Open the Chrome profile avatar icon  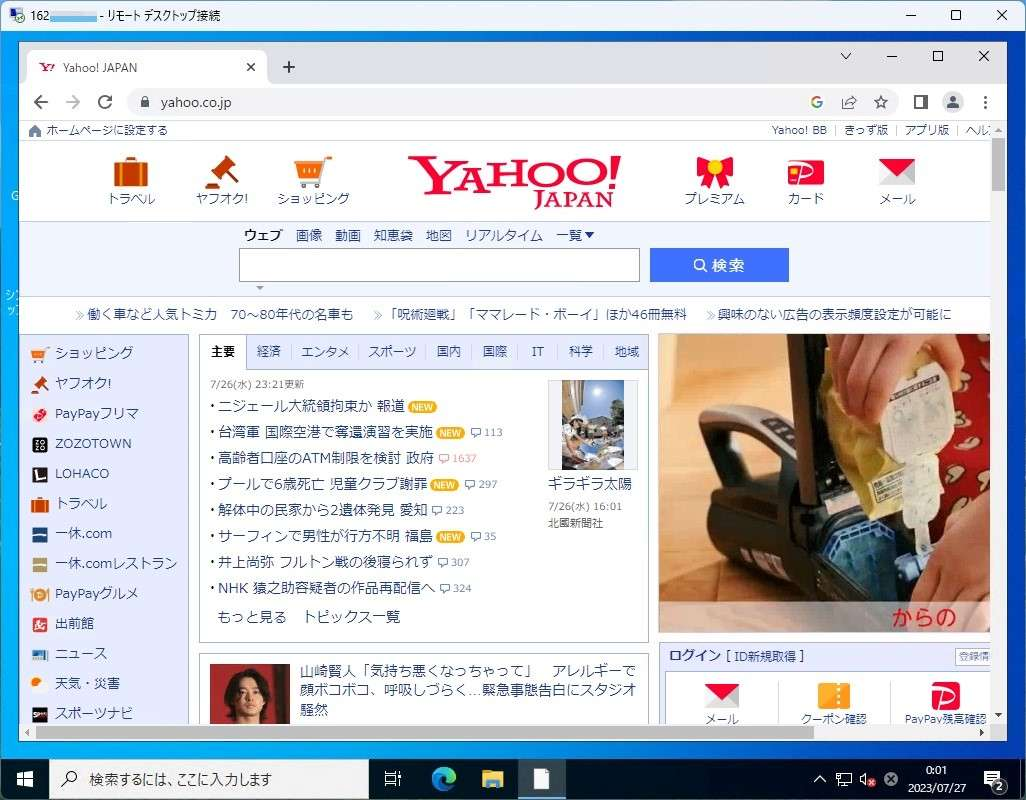(953, 102)
